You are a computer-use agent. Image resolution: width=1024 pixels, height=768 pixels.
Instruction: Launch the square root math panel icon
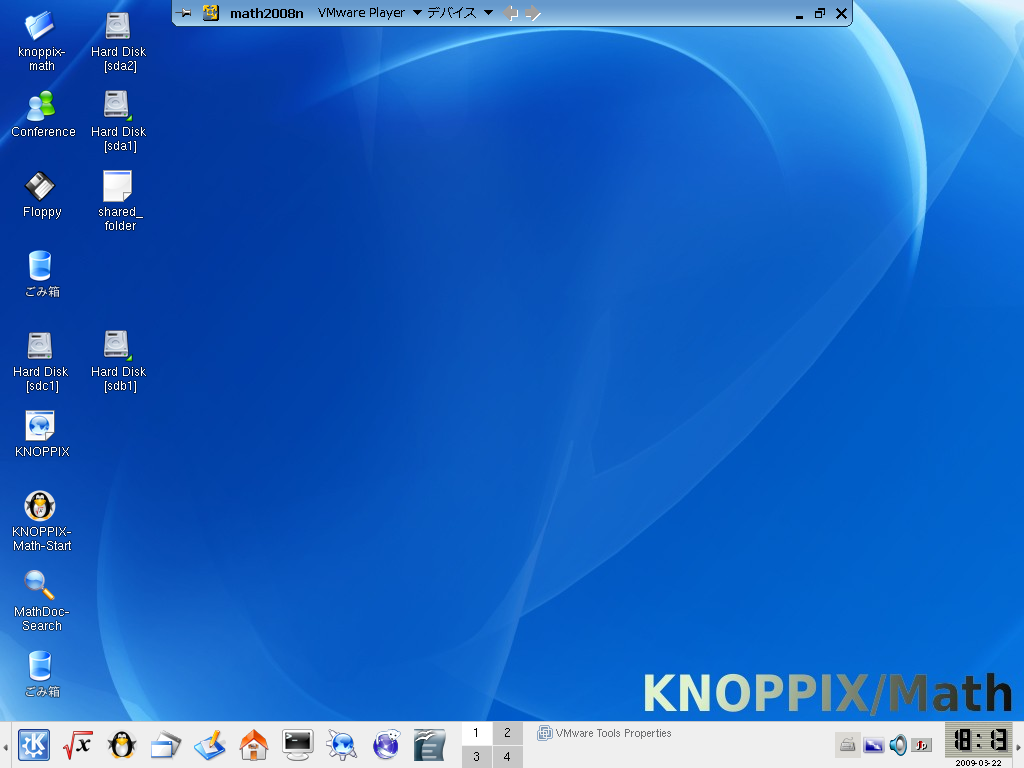coord(78,745)
